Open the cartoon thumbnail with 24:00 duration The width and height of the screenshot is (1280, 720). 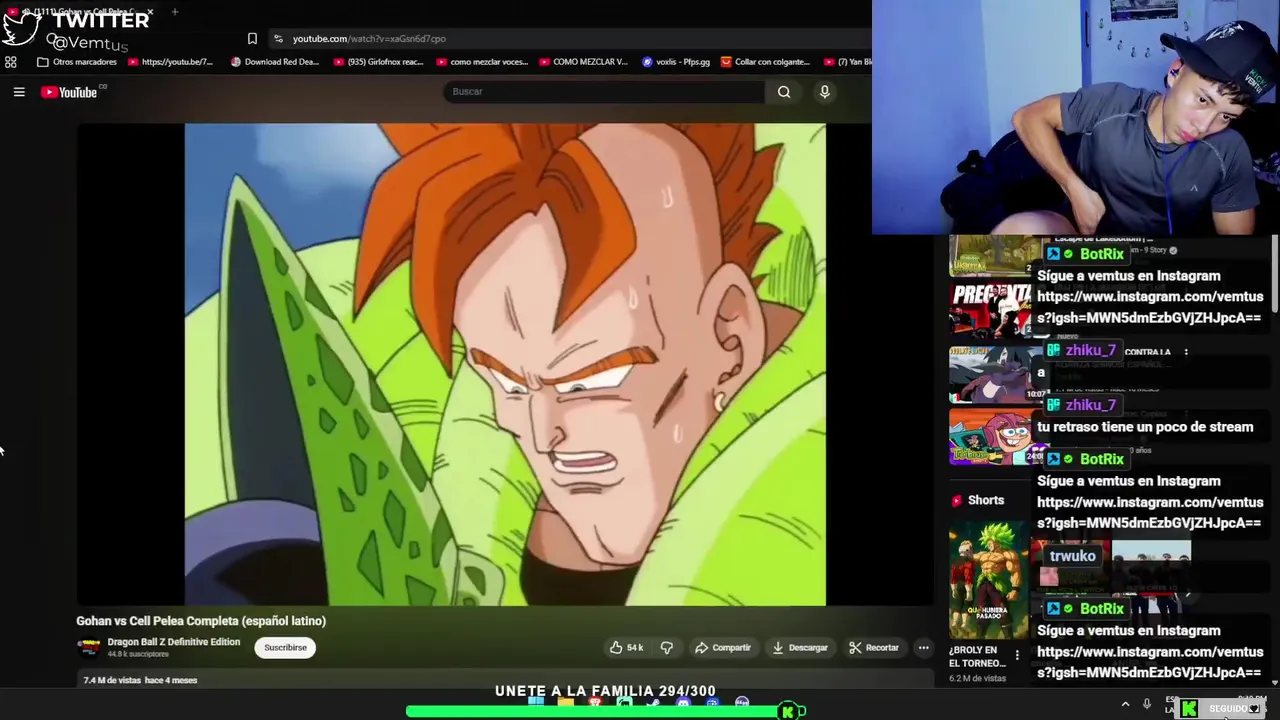tap(996, 436)
